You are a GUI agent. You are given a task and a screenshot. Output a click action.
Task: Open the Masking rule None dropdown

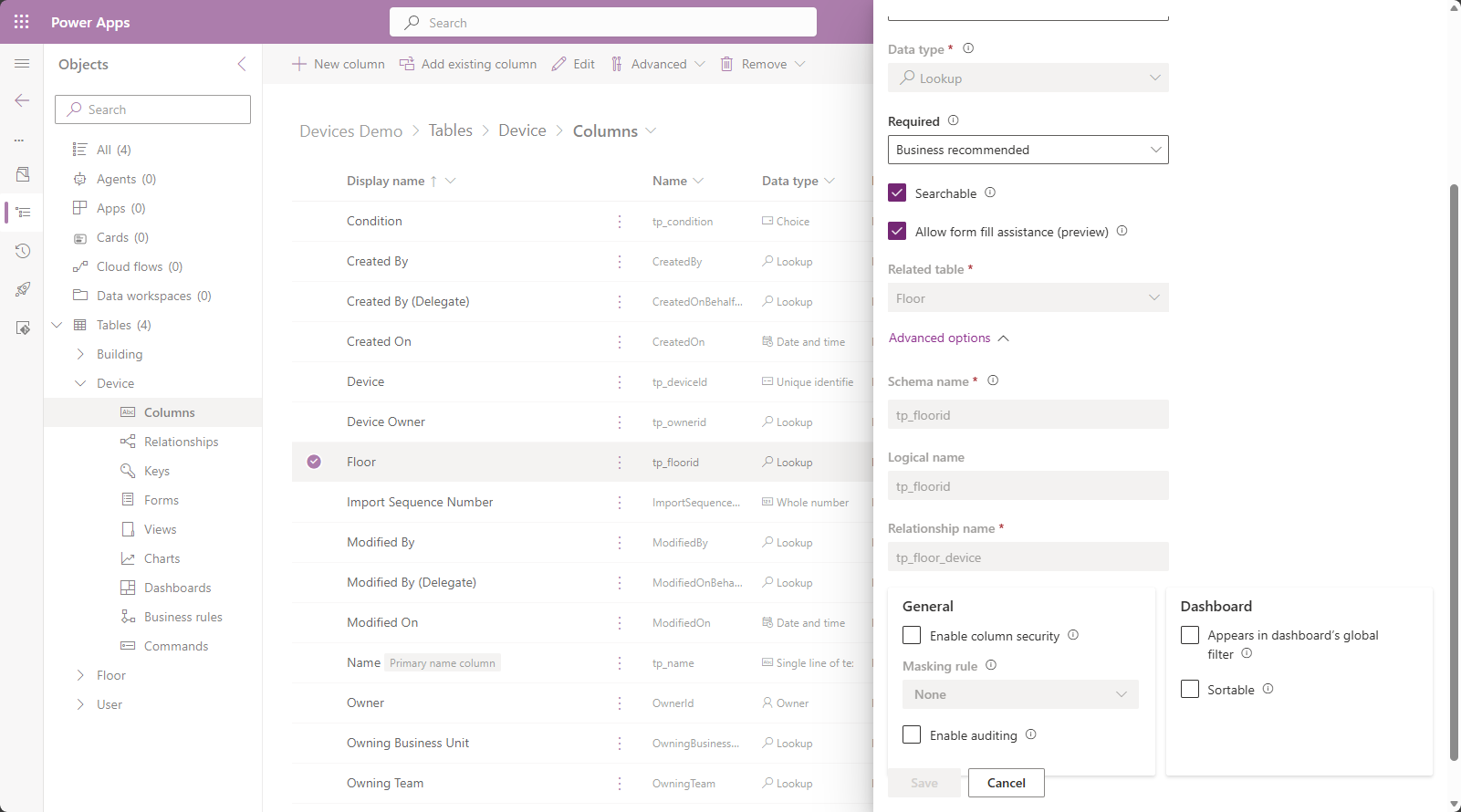(1020, 694)
